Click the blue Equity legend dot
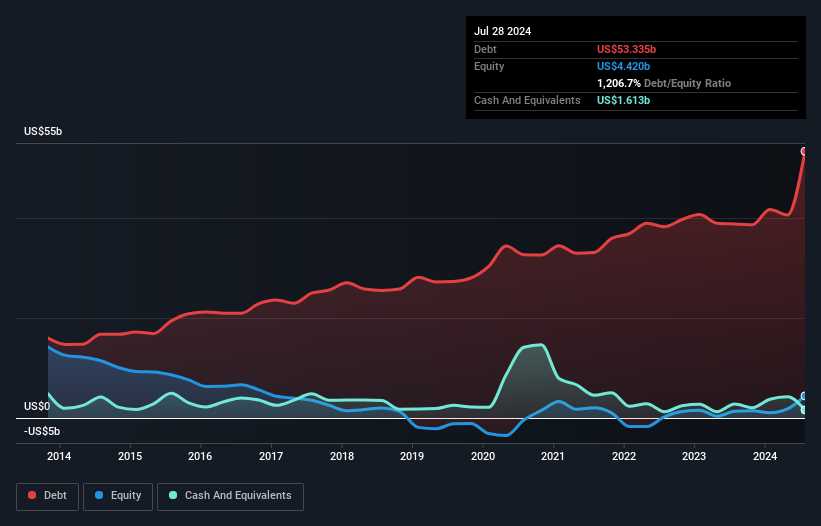 [x=99, y=495]
